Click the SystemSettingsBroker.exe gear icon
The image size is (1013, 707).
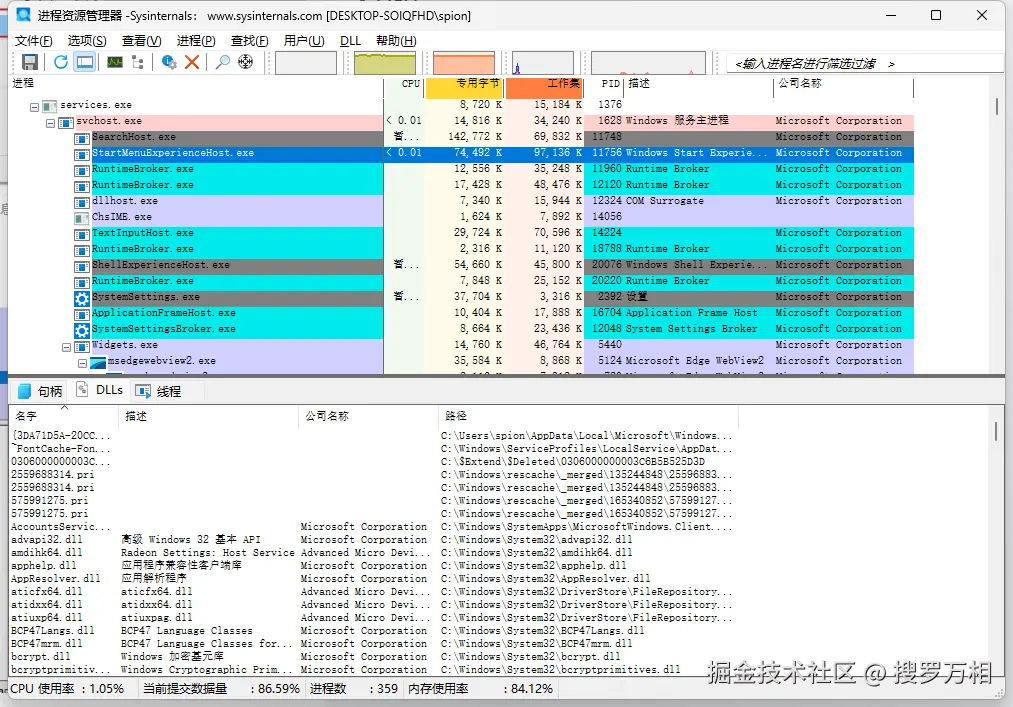tap(82, 330)
